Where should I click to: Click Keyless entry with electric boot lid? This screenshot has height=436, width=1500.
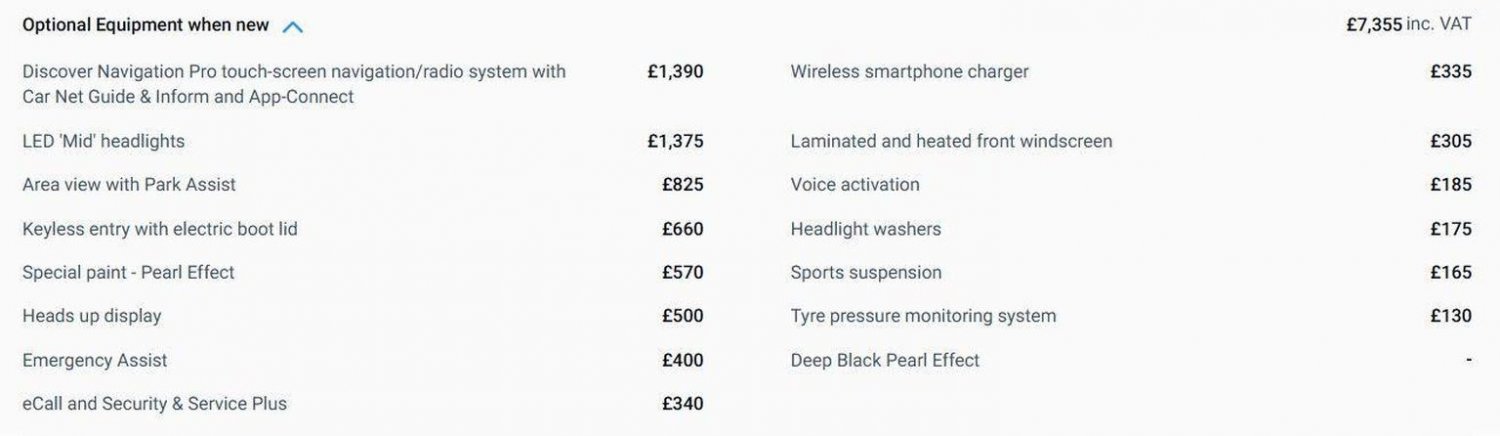(x=160, y=229)
